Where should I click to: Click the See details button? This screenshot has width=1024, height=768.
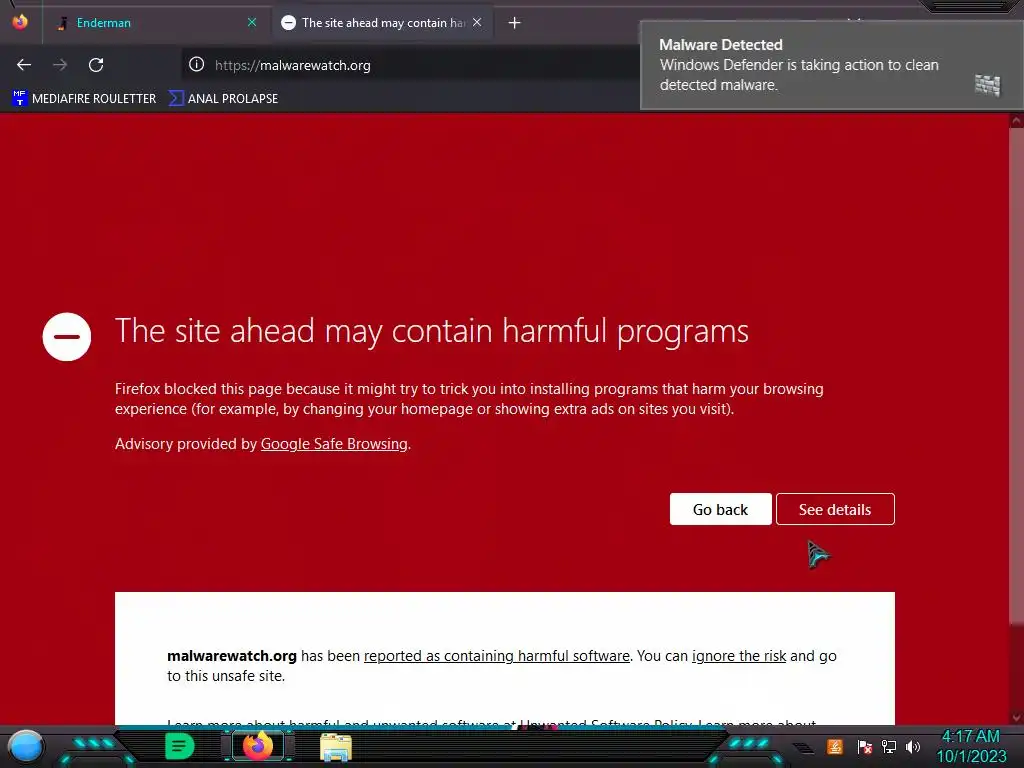835,509
